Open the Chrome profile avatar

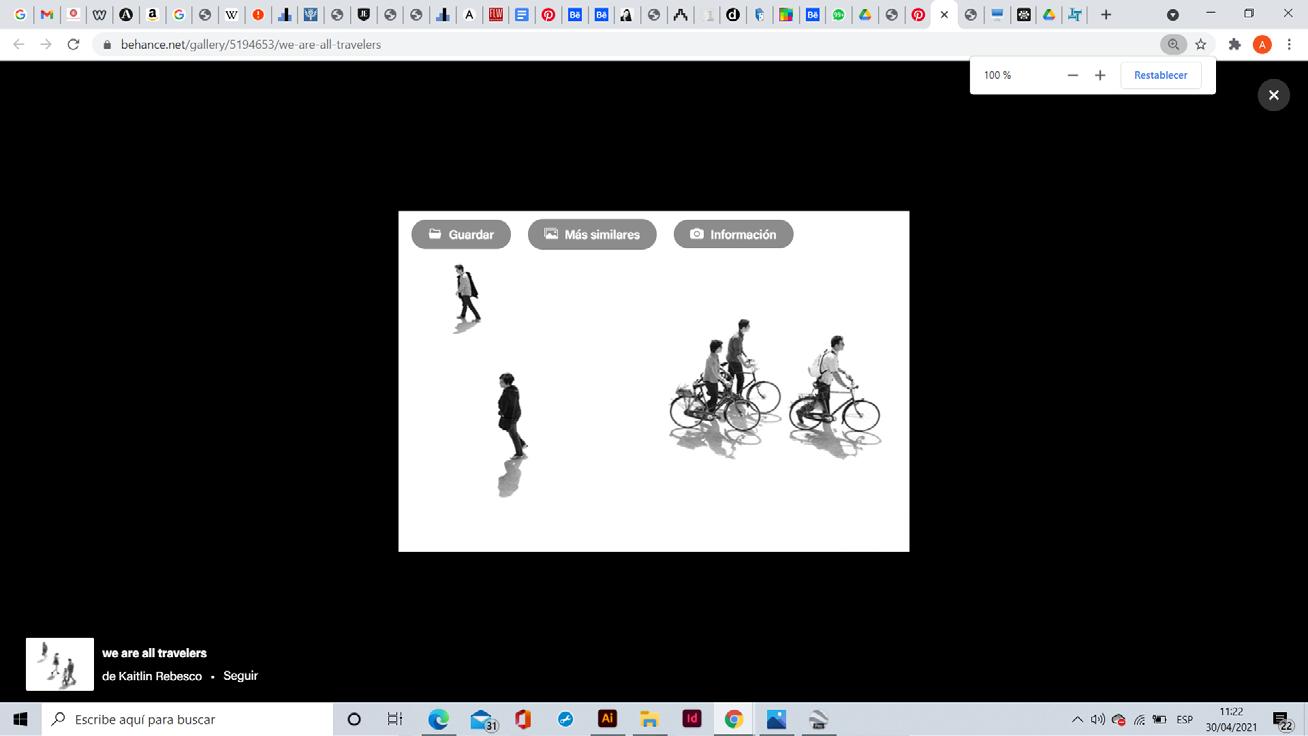point(1262,45)
